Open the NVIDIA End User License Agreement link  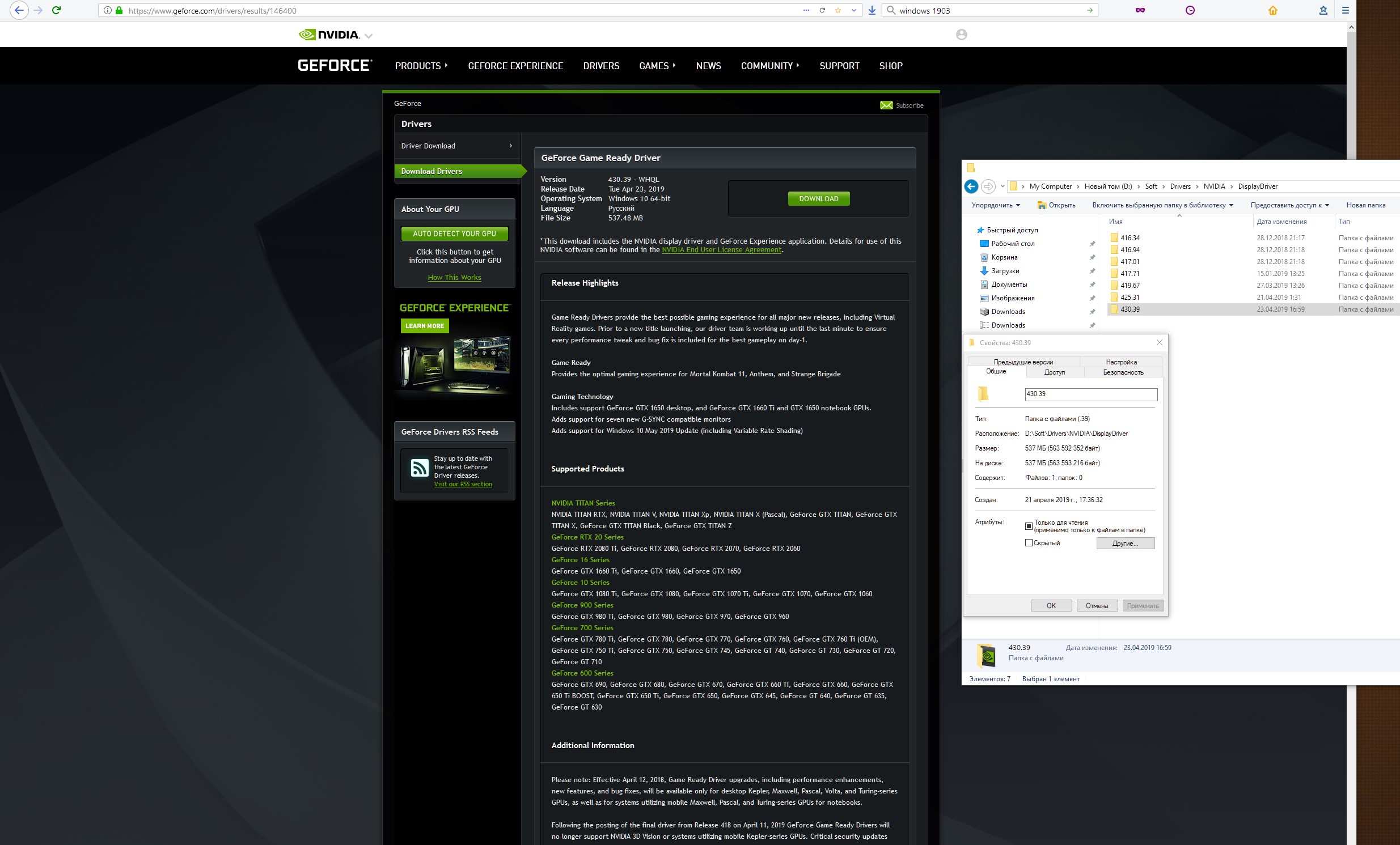(721, 250)
